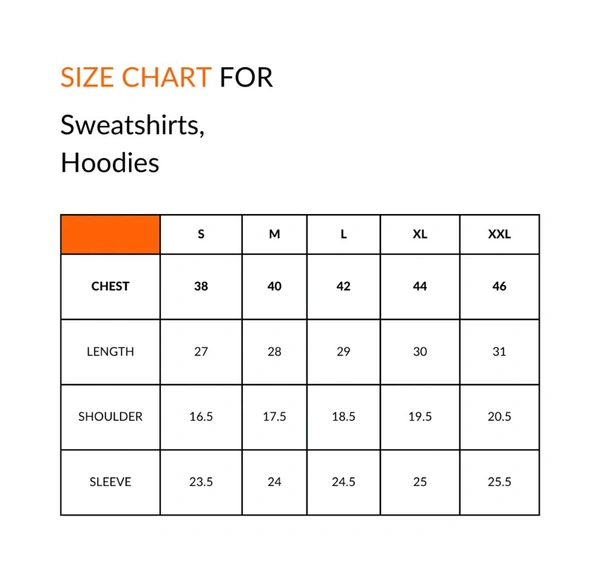Click the orange header cell in the table

(x=110, y=234)
